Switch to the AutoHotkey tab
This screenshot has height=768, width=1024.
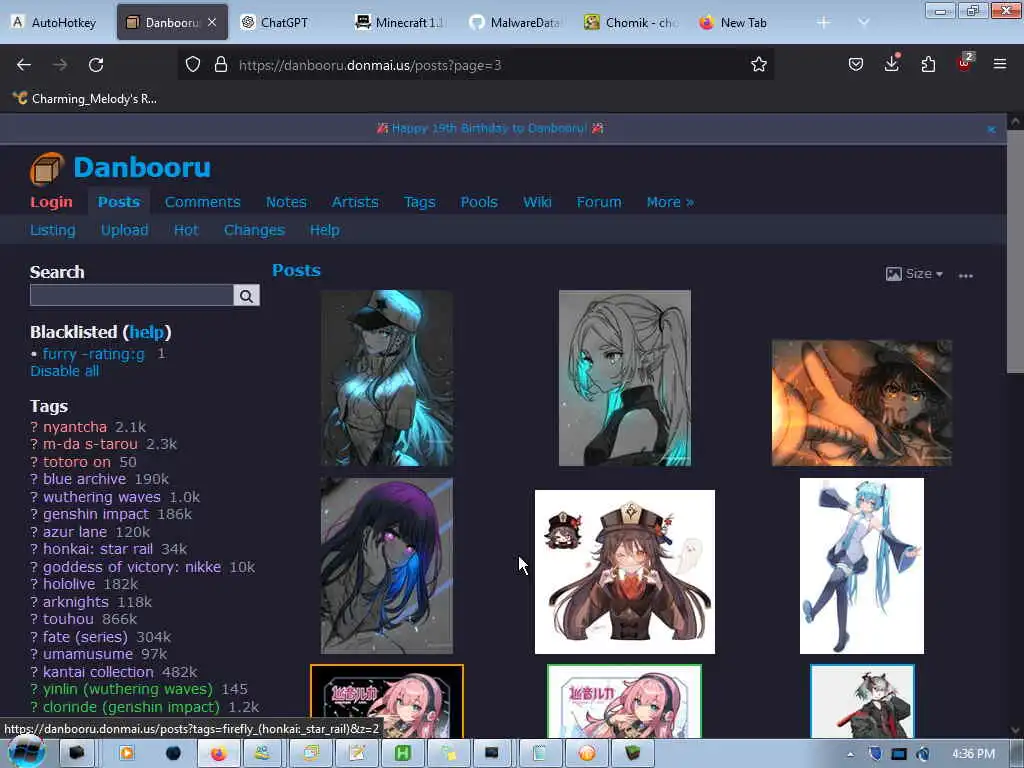55,23
